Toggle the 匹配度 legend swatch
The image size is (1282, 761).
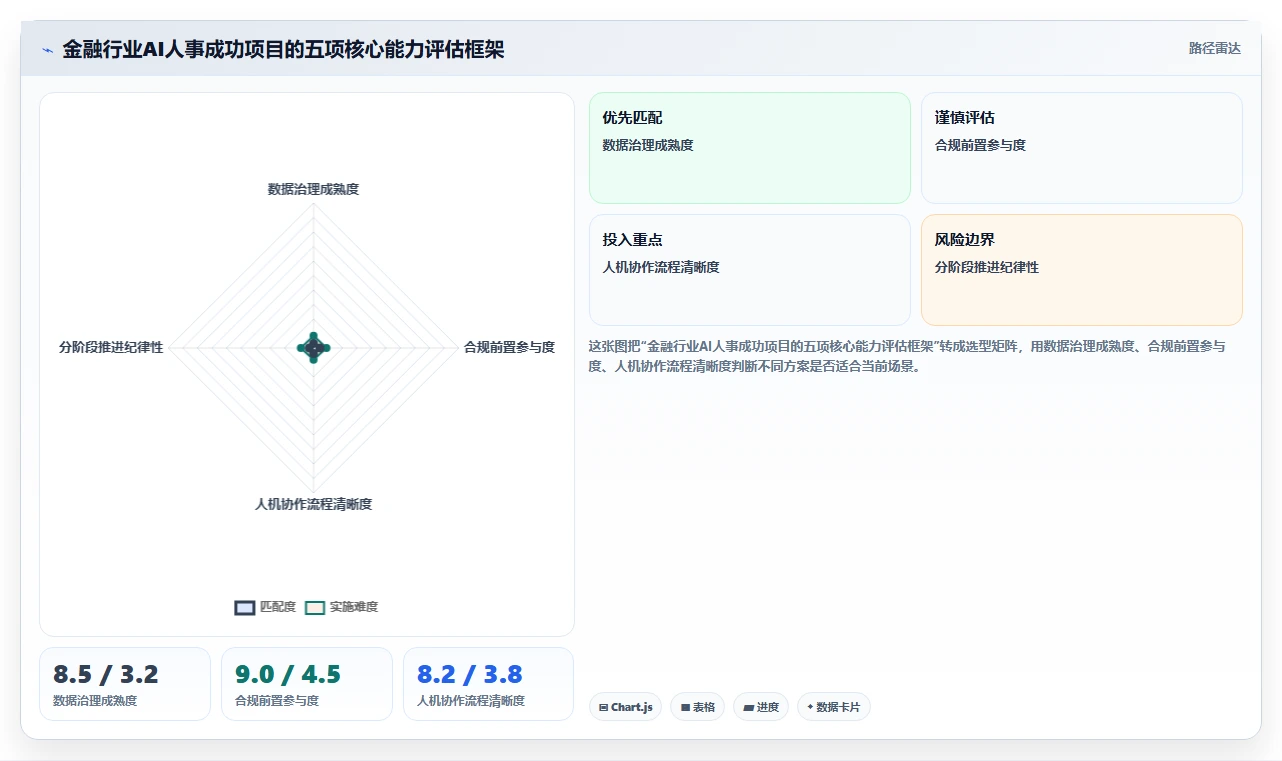(x=245, y=607)
